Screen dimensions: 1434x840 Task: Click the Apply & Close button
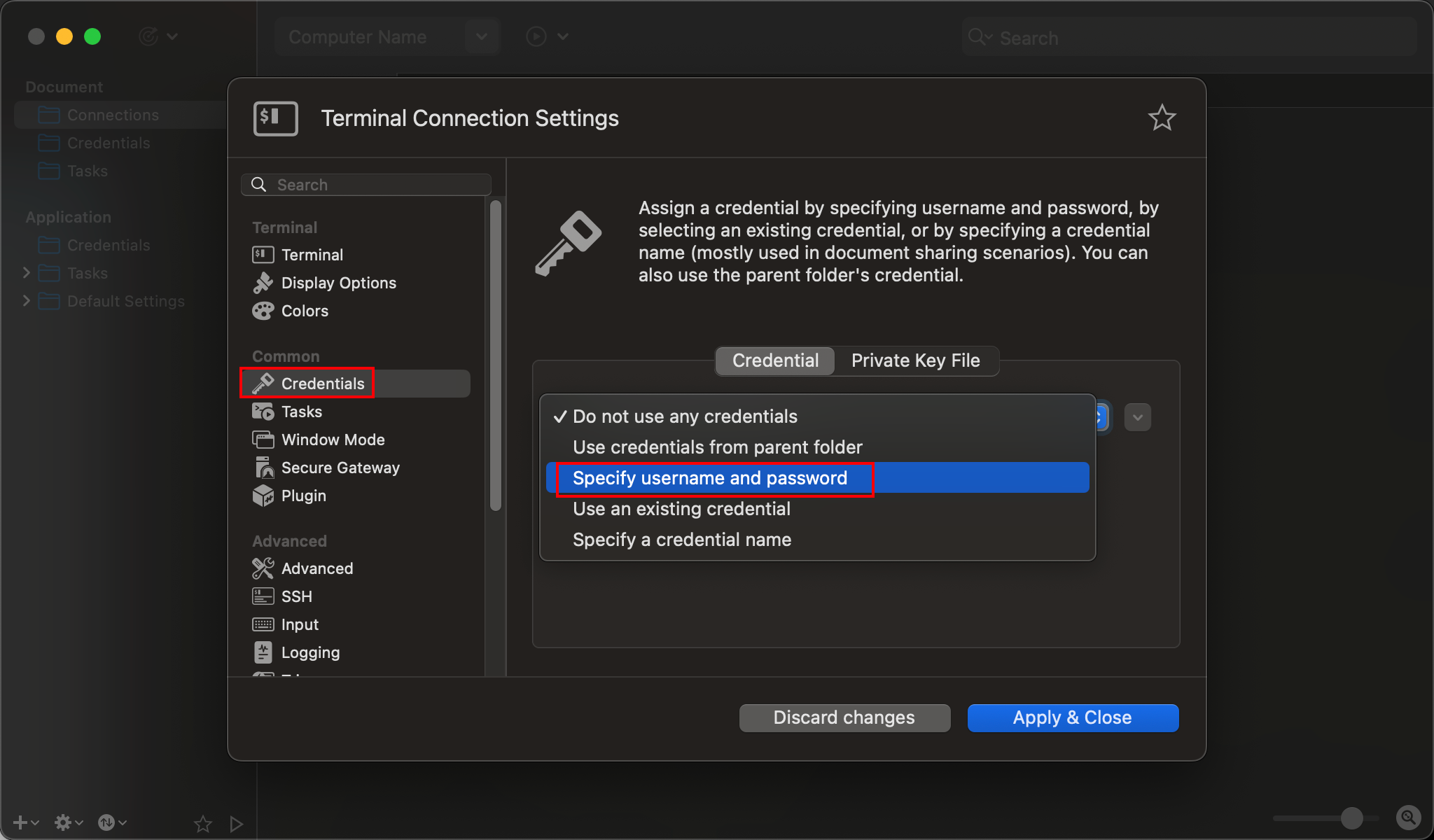(x=1072, y=717)
